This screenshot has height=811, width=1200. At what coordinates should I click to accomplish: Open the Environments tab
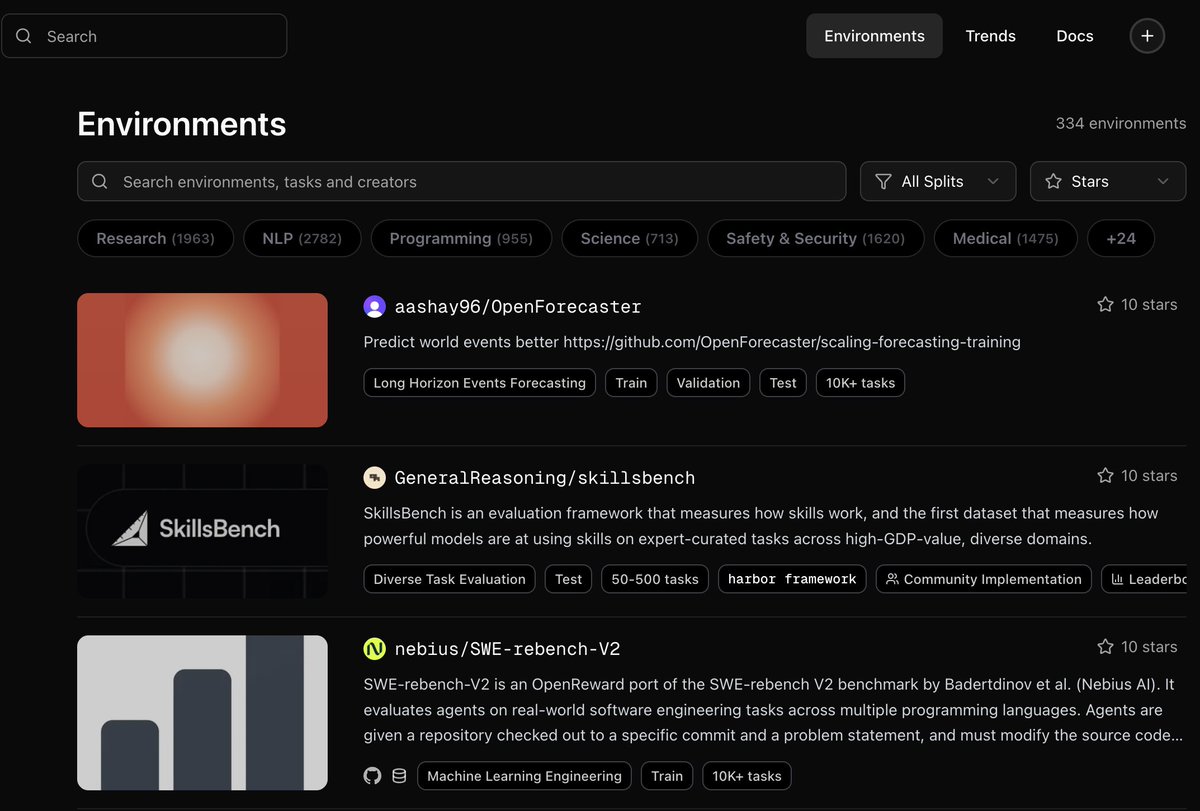(874, 36)
